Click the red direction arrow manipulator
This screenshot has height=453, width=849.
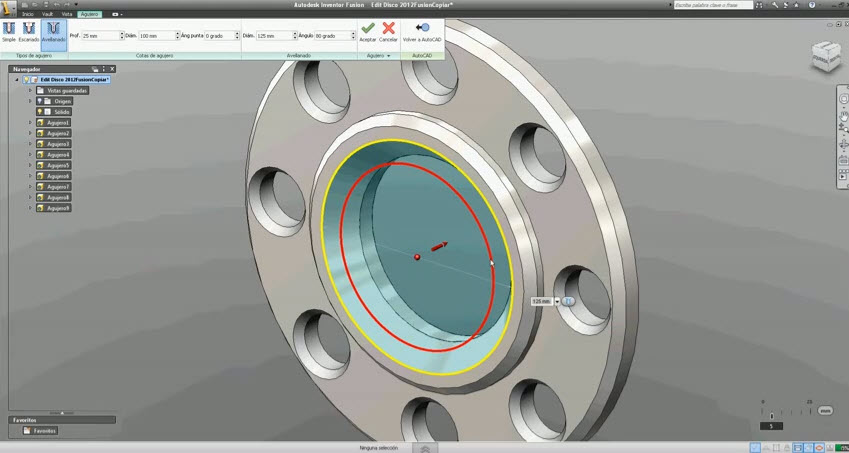pyautogui.click(x=439, y=246)
